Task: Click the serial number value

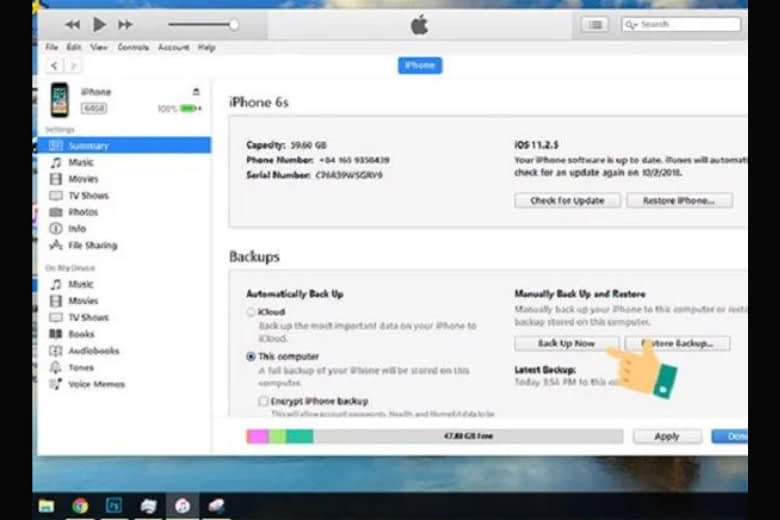Action: (349, 175)
